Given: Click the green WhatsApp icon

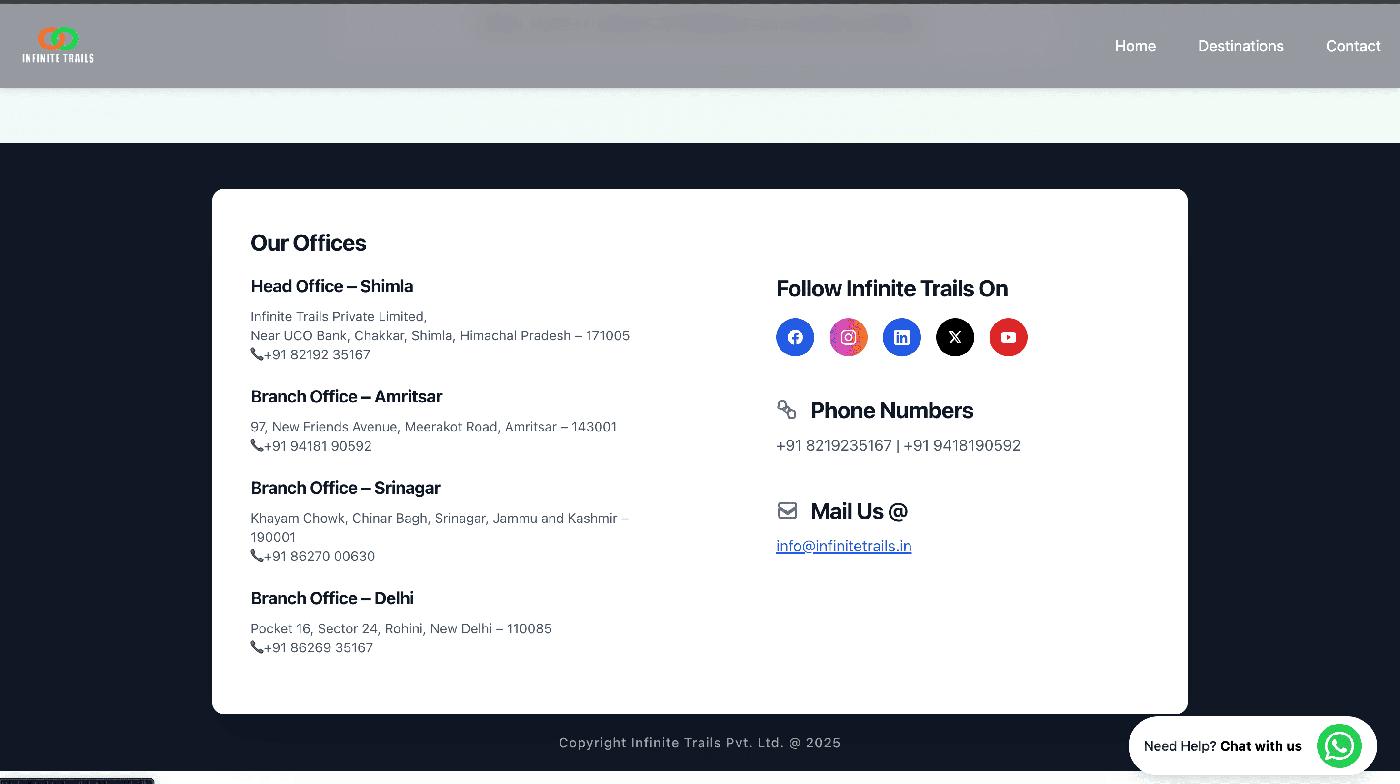Looking at the screenshot, I should click(x=1339, y=746).
